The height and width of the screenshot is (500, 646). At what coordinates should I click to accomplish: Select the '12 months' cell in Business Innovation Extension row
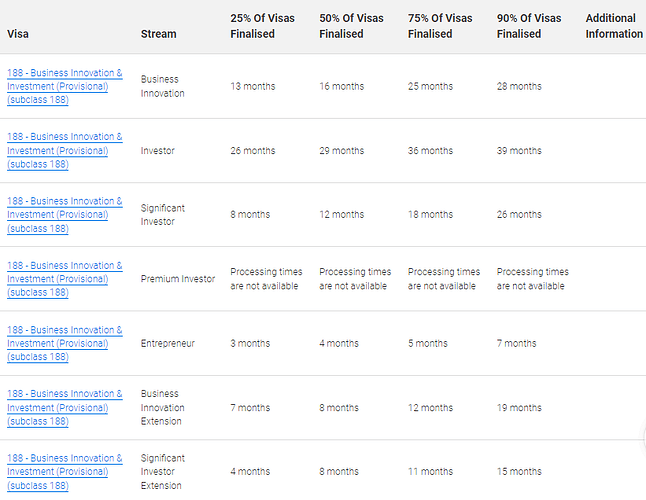[x=430, y=408]
